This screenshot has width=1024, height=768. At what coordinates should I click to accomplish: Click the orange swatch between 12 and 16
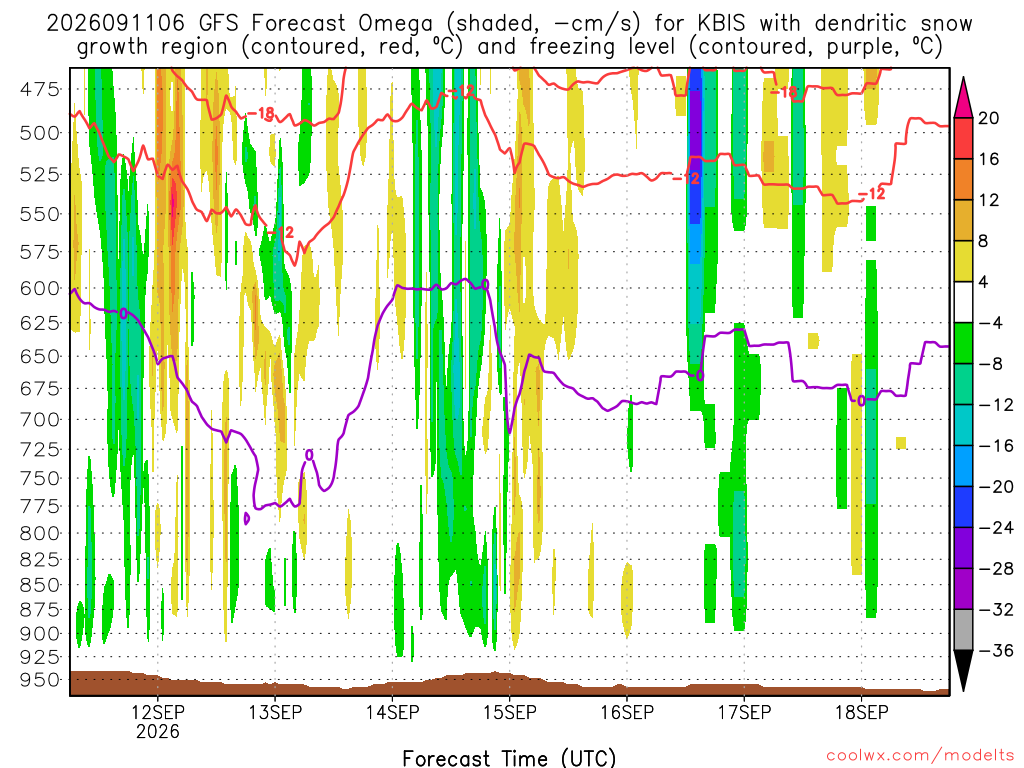(x=963, y=179)
